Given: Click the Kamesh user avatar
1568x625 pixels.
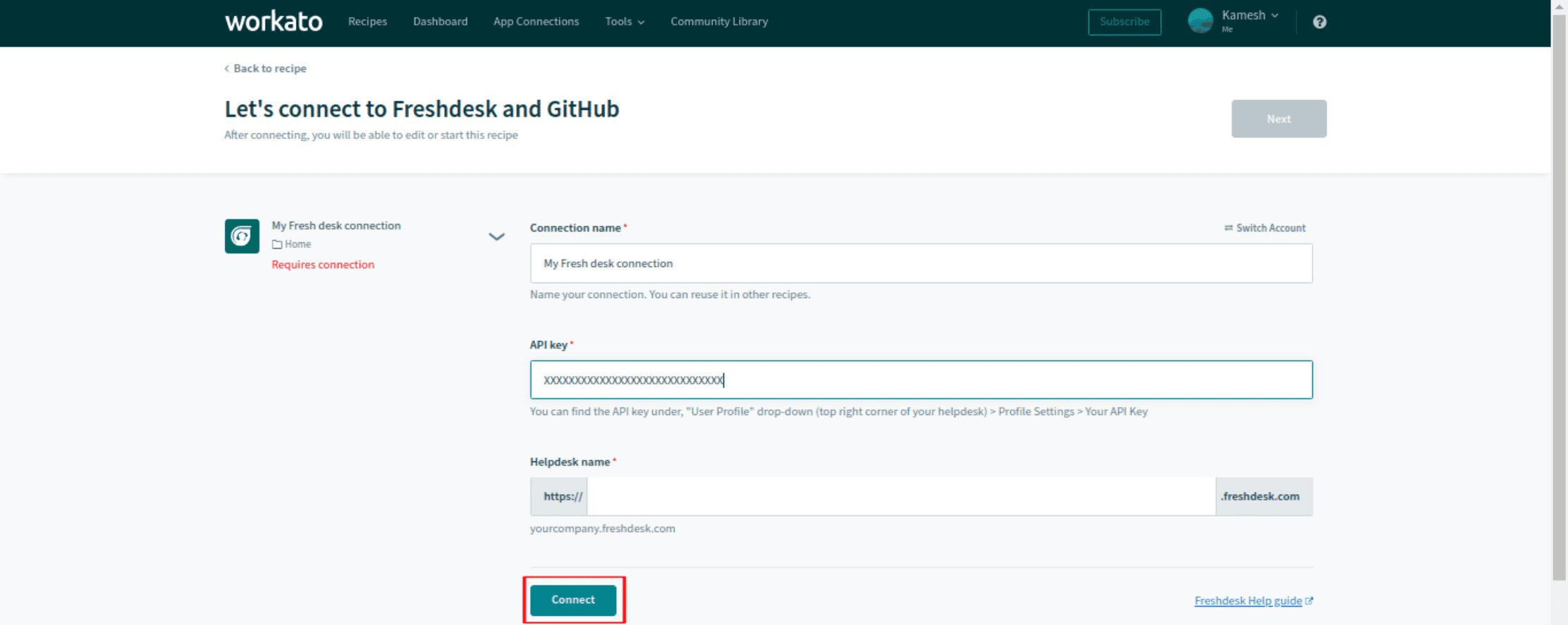Looking at the screenshot, I should pyautogui.click(x=1200, y=21).
